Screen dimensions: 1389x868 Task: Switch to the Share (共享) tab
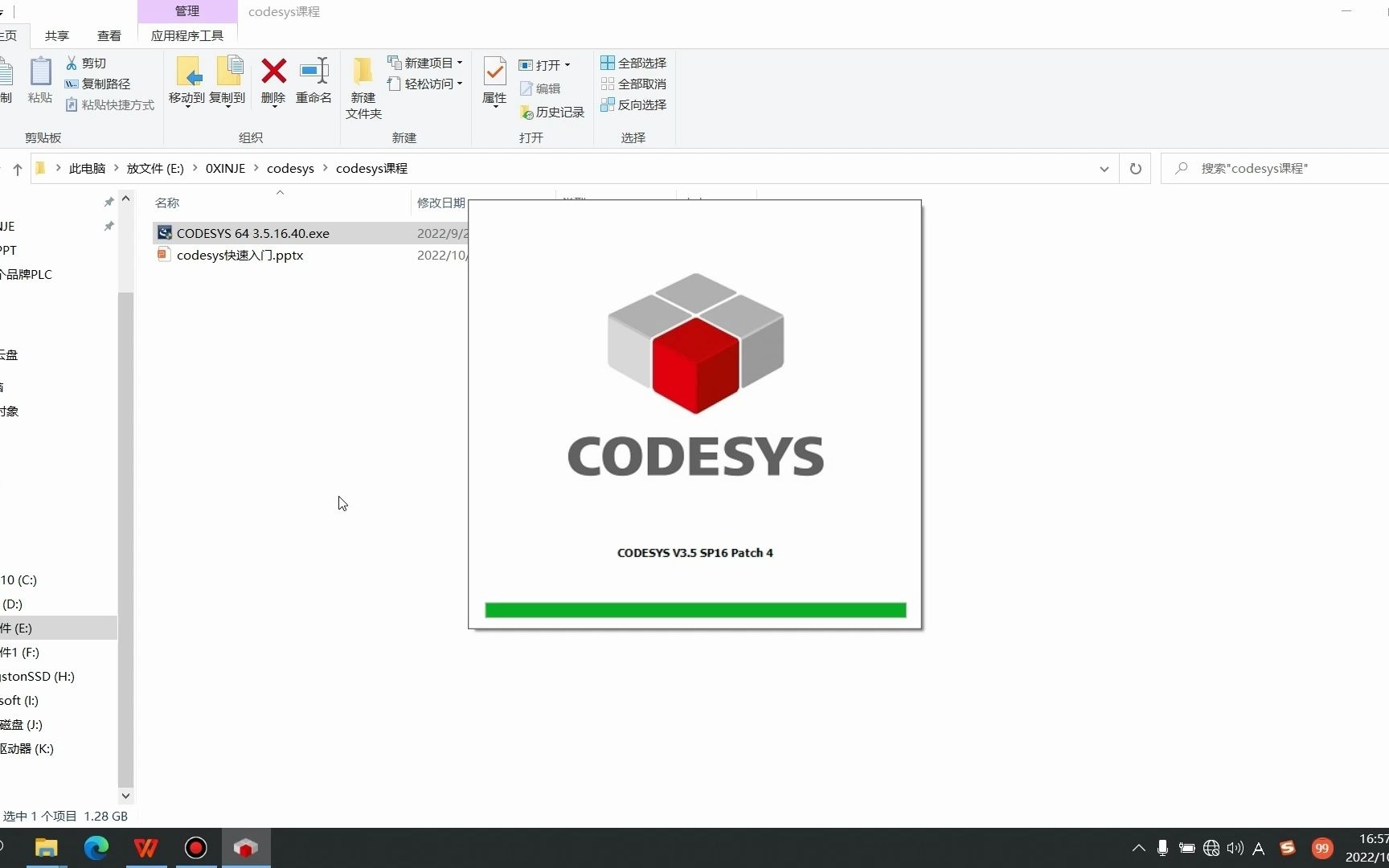57,35
